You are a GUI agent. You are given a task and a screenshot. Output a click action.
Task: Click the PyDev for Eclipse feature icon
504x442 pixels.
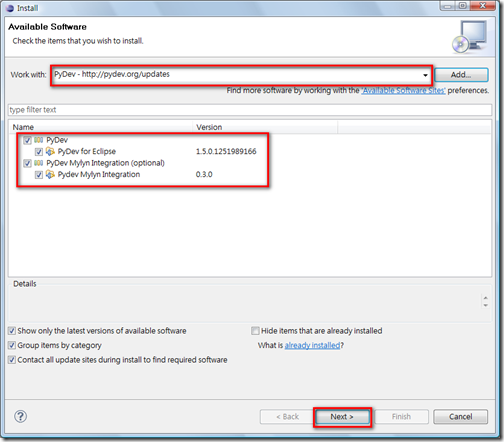[x=50, y=151]
